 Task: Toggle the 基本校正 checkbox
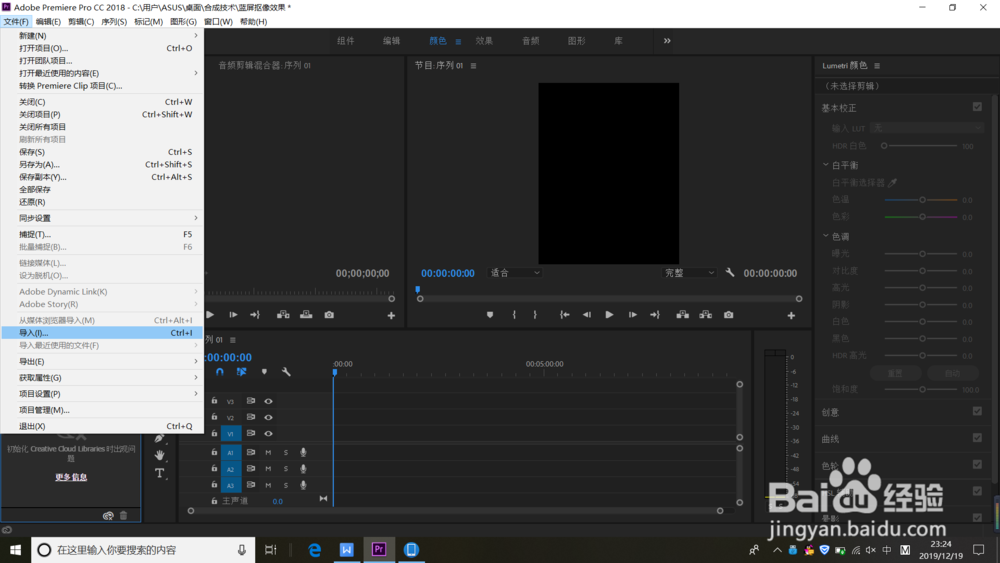click(x=977, y=107)
